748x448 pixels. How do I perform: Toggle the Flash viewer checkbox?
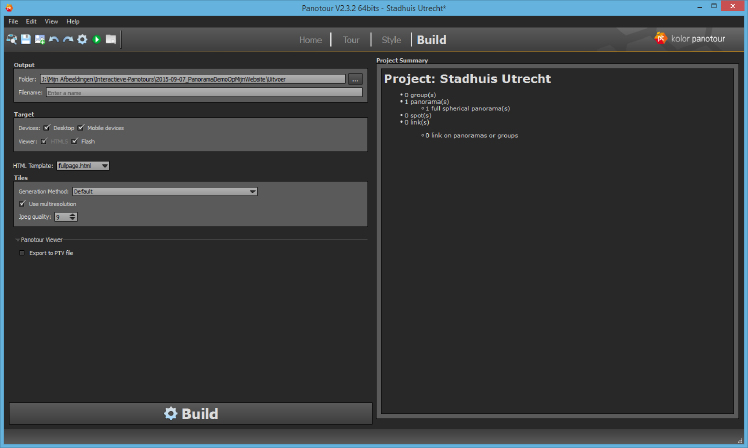75,141
